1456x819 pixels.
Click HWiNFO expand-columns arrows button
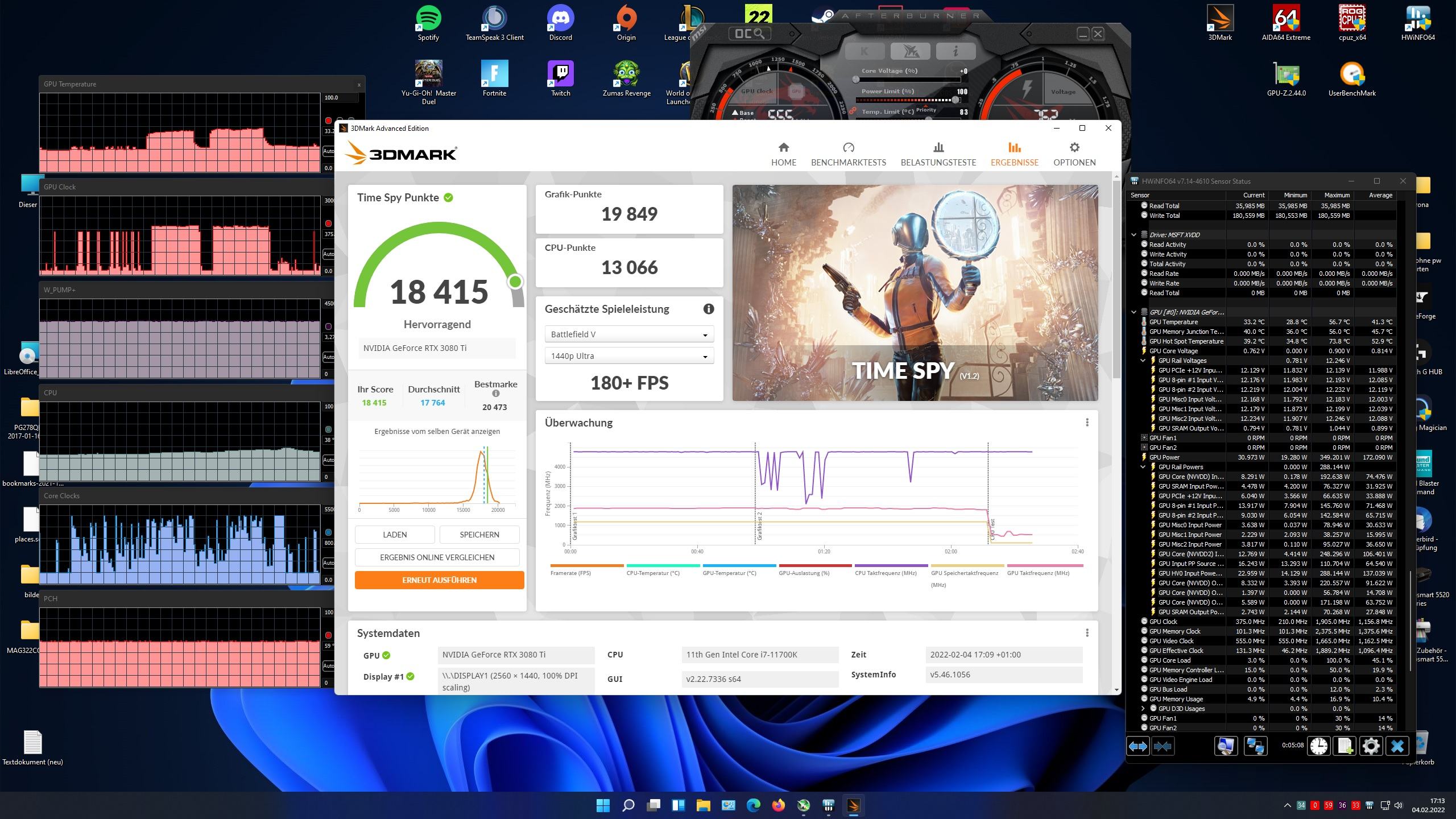(x=1137, y=746)
